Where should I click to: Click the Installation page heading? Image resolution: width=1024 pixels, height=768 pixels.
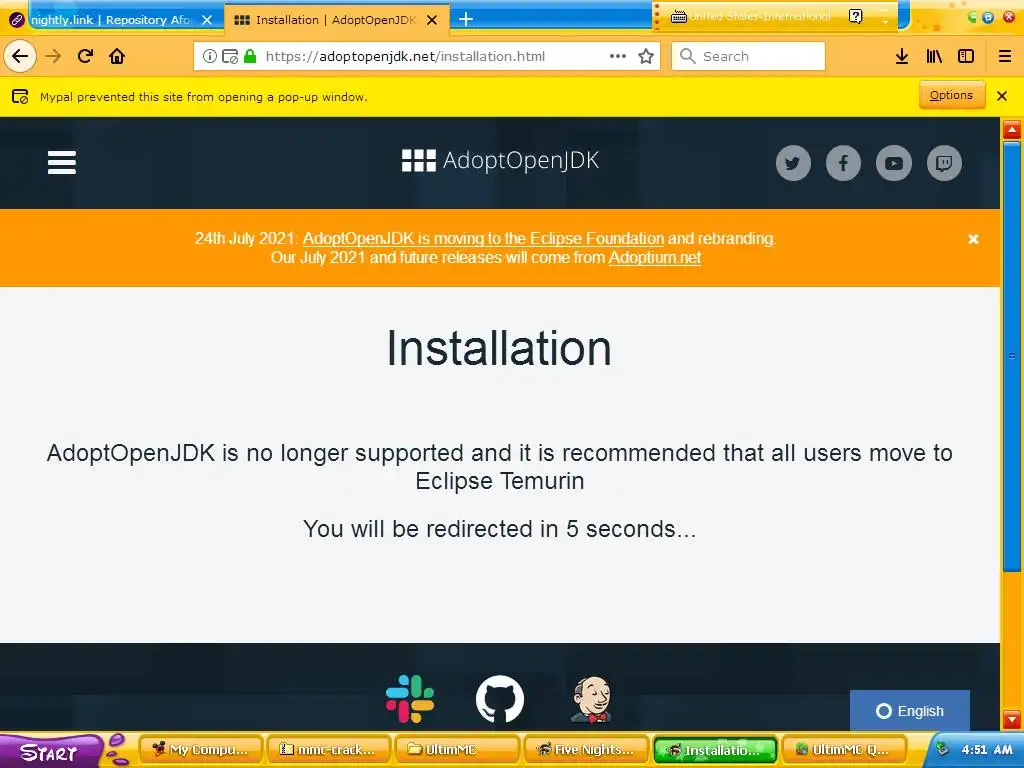(500, 348)
